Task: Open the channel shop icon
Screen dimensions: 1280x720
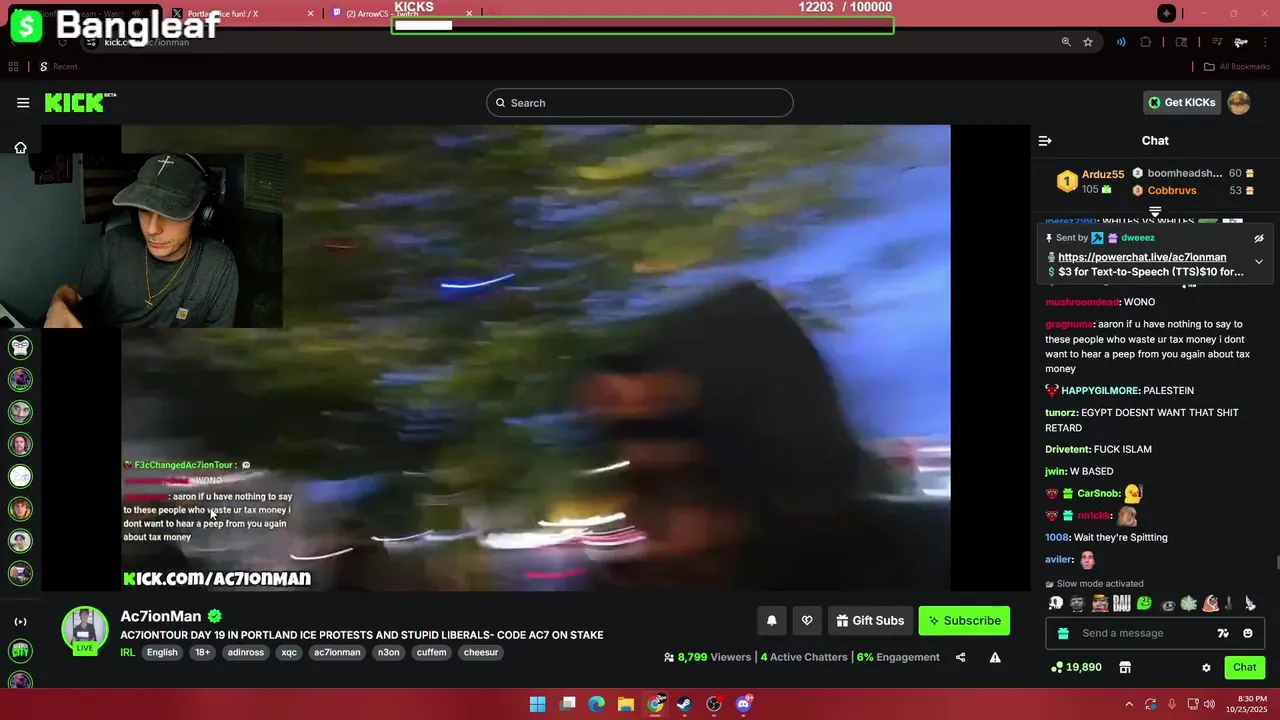Action: click(1124, 667)
